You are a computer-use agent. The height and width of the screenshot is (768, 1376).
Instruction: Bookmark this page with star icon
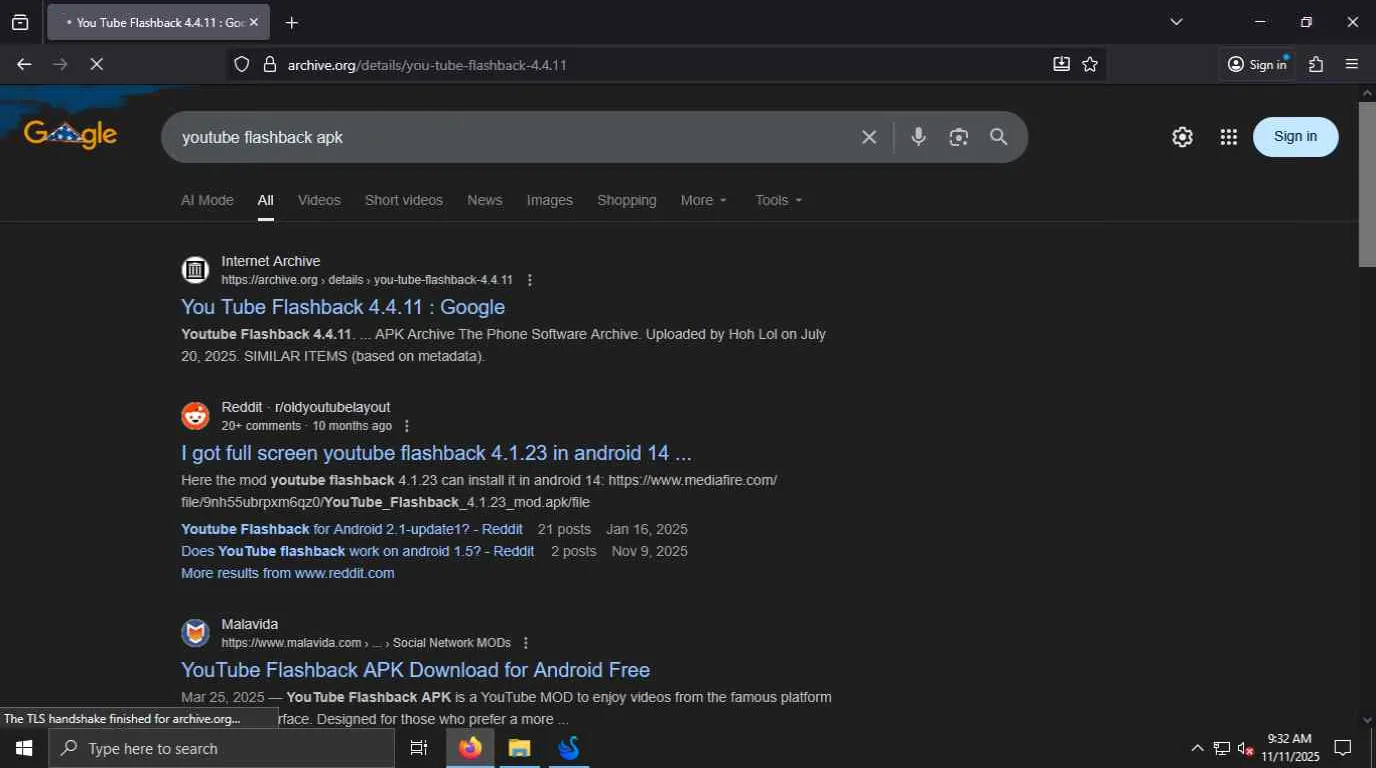(x=1090, y=64)
